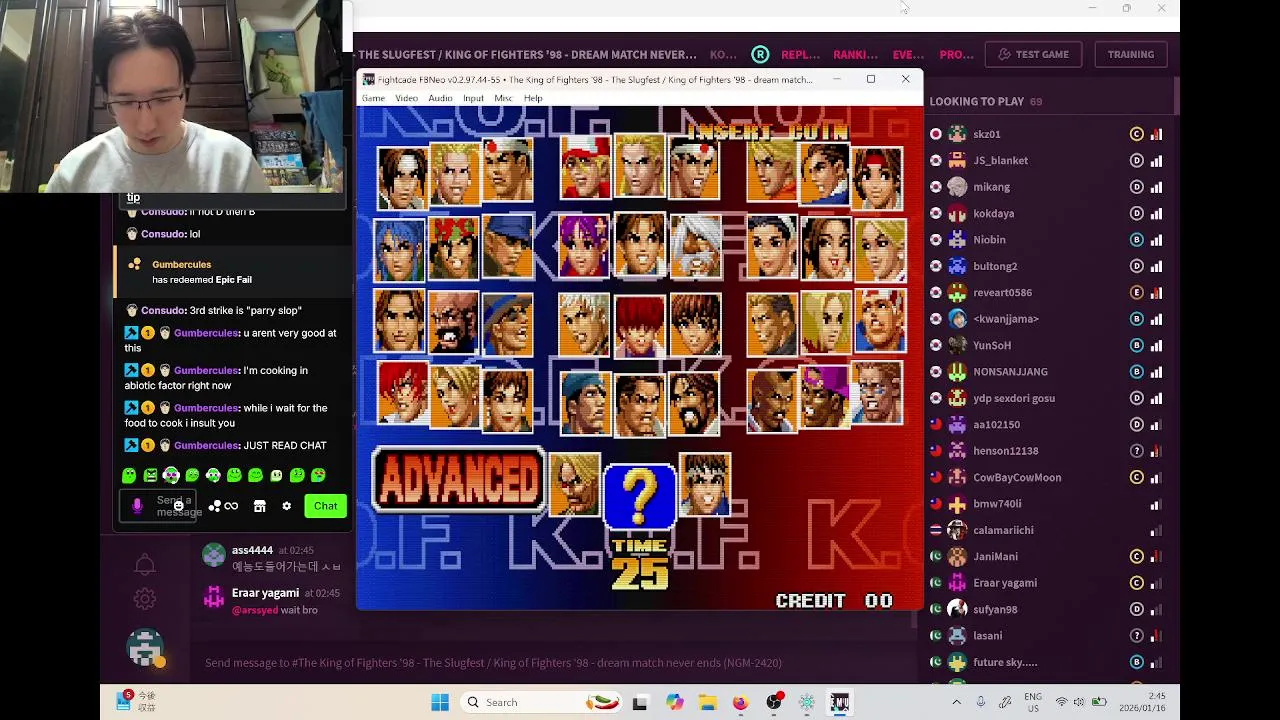Open File Explorer from the taskbar
This screenshot has width=1280, height=720.
[x=707, y=702]
